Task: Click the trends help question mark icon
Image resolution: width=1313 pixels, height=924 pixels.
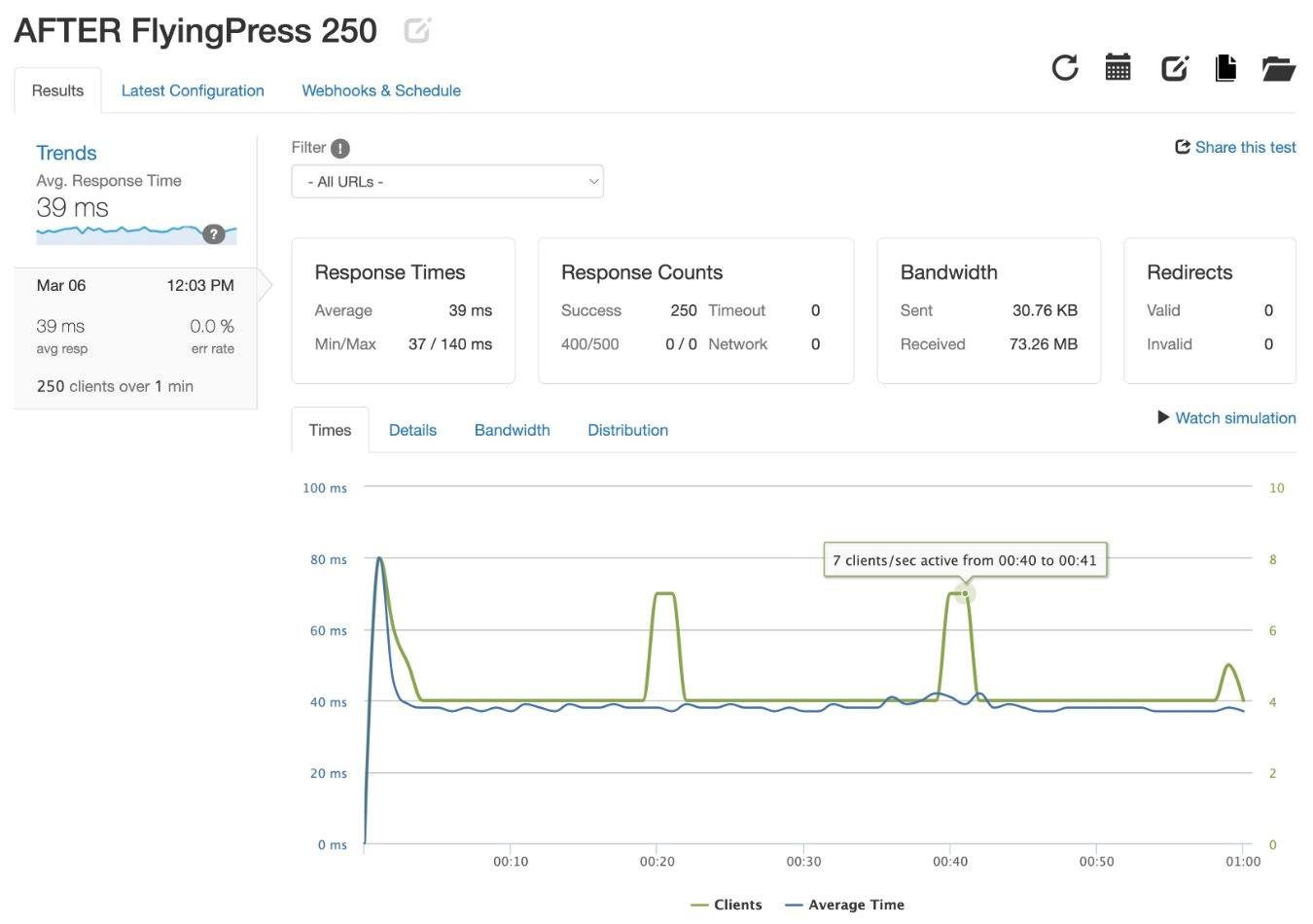Action: tap(214, 233)
